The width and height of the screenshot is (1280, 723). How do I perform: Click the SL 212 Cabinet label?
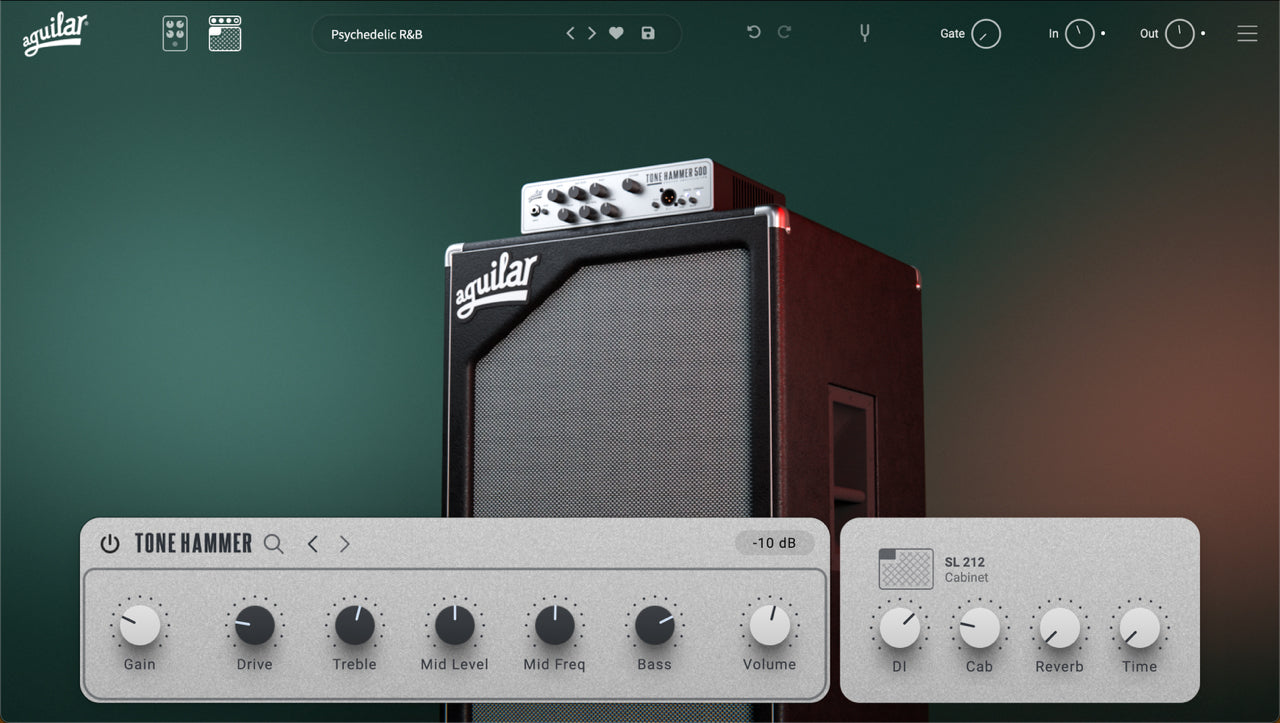point(965,570)
